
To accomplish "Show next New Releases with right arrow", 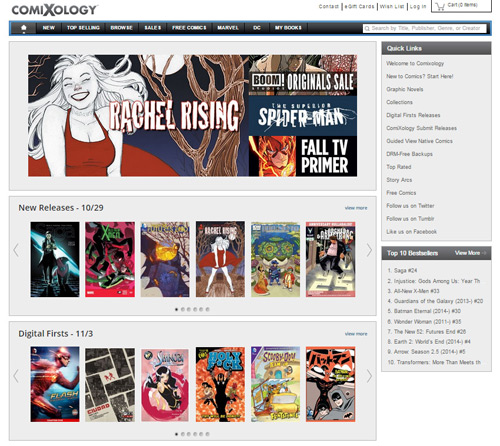I will click(x=369, y=250).
